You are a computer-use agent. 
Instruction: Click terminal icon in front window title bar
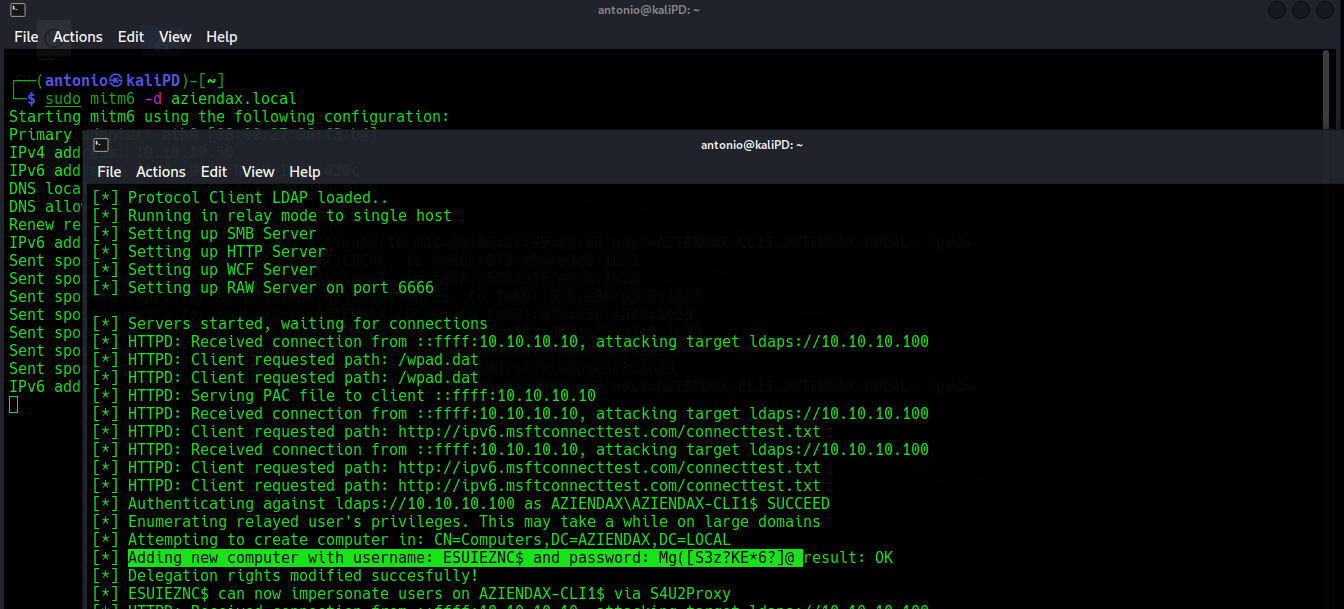click(101, 145)
